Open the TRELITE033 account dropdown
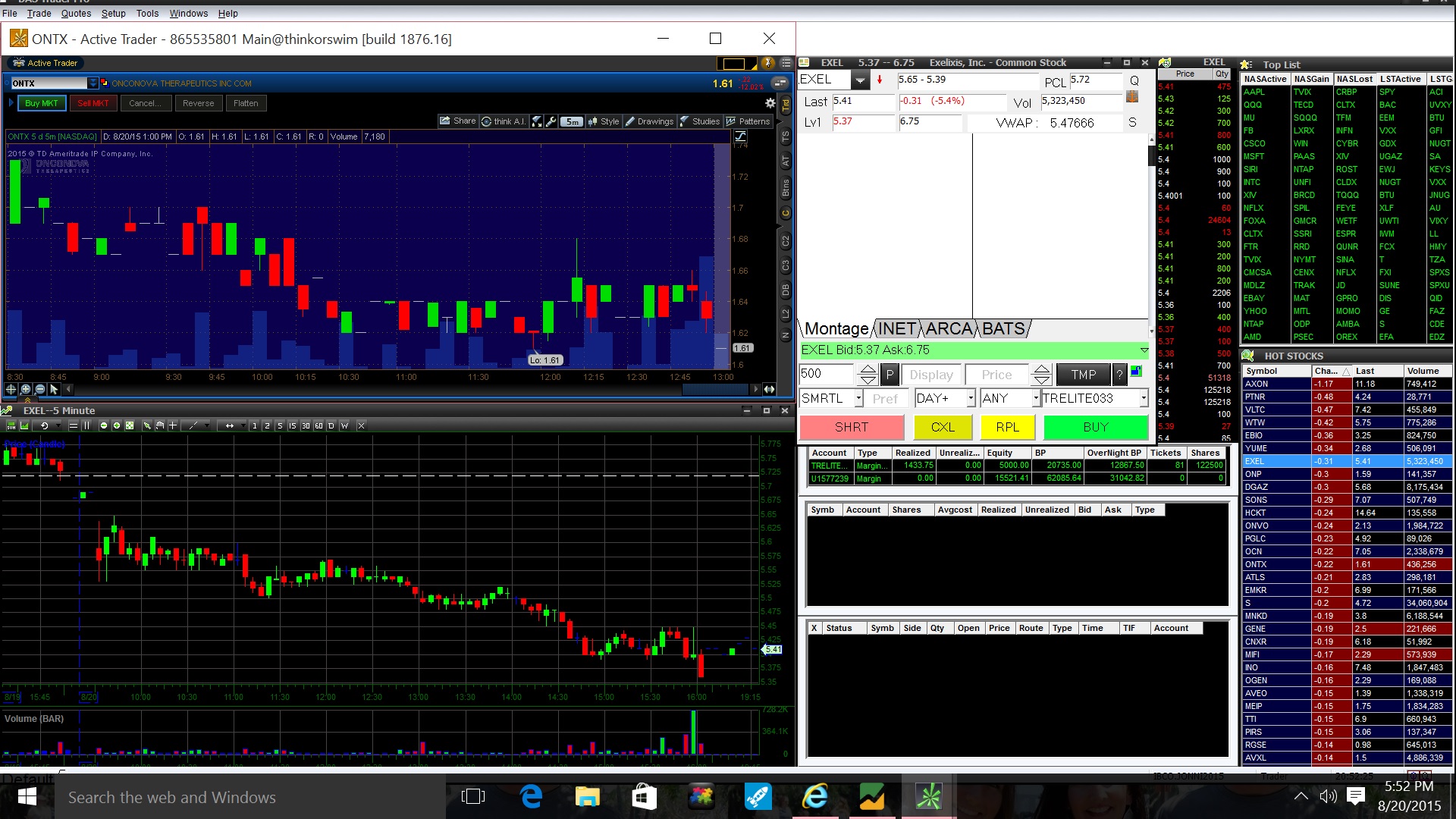The image size is (1456, 819). coord(1143,398)
